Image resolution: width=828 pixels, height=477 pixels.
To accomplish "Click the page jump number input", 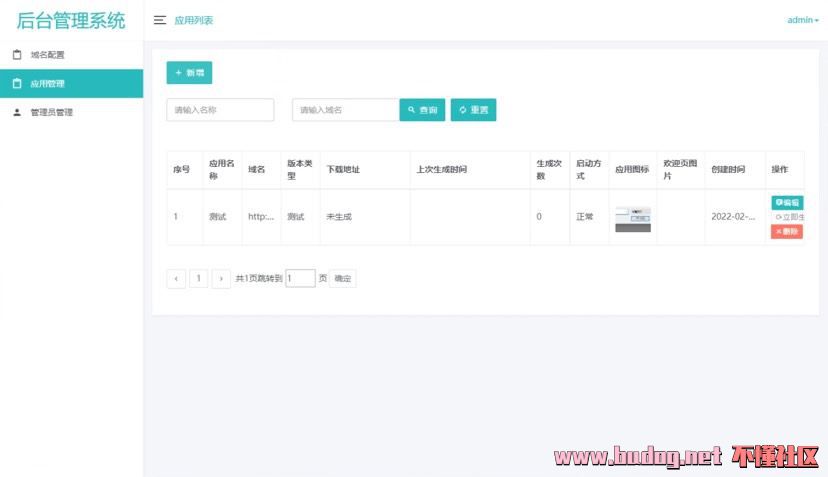I will pyautogui.click(x=300, y=279).
